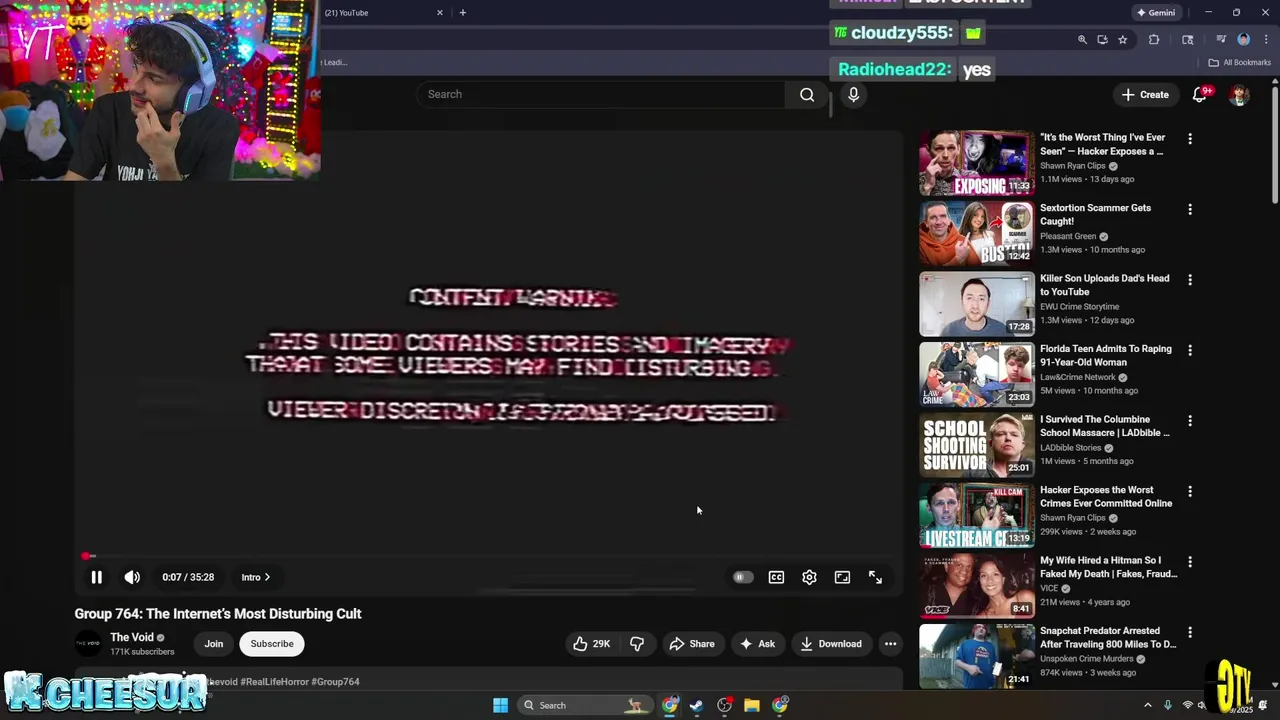Open "Hacker Exposes the Worst Crimes" title
1280x720 pixels.
click(x=1106, y=497)
